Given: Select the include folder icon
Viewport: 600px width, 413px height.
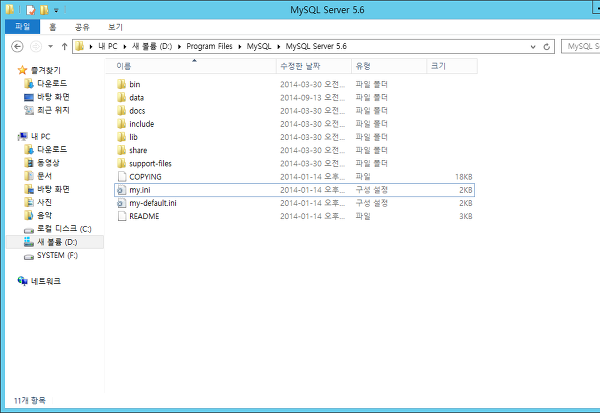Looking at the screenshot, I should tap(121, 124).
